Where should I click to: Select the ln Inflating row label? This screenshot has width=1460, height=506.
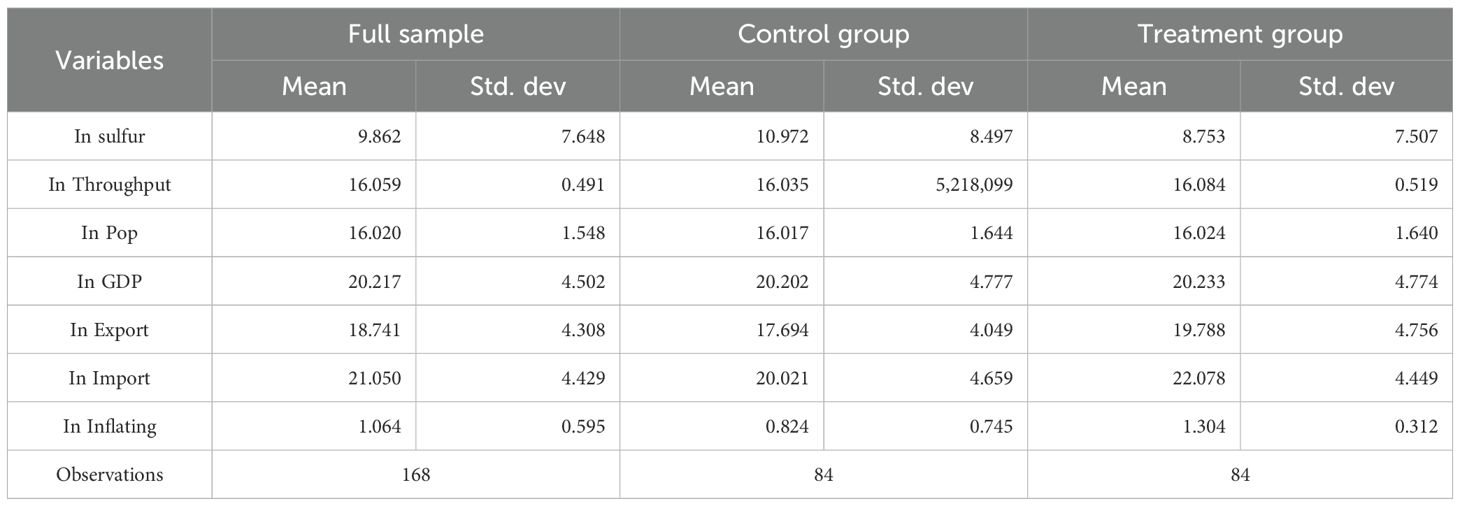pos(109,427)
